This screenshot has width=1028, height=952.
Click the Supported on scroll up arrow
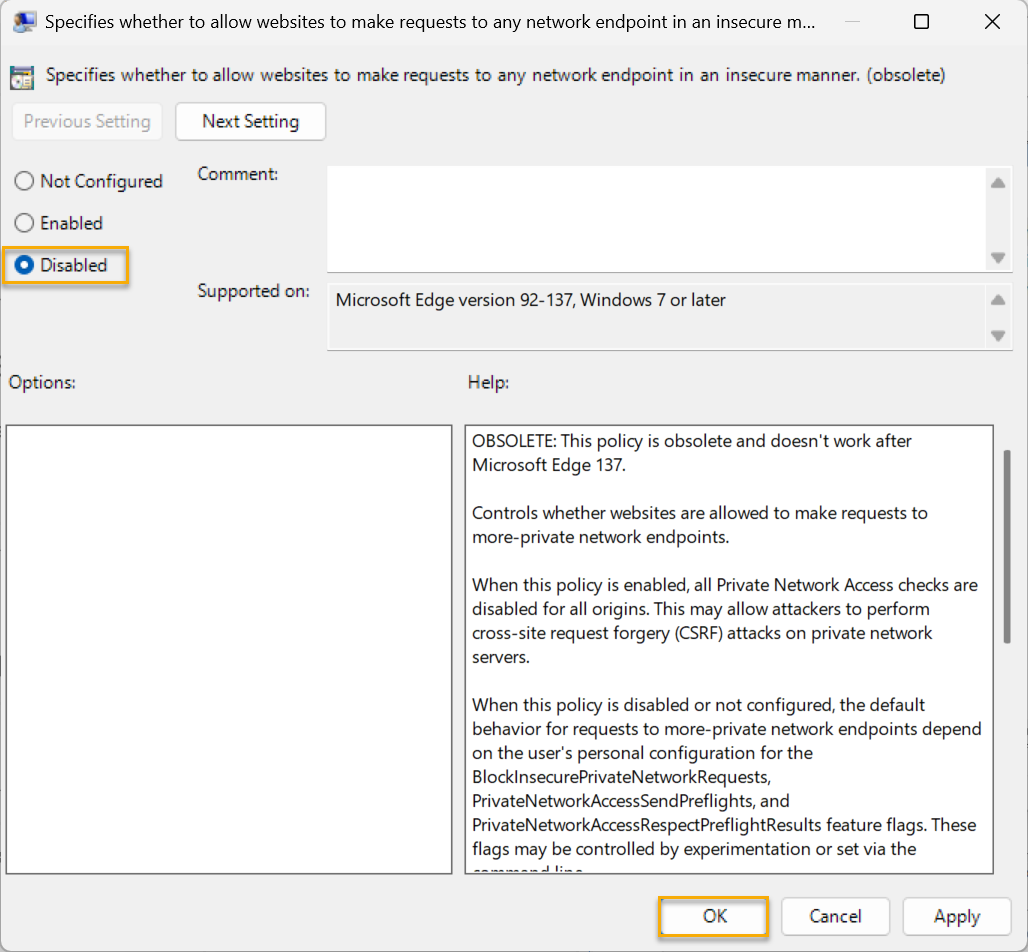[997, 300]
